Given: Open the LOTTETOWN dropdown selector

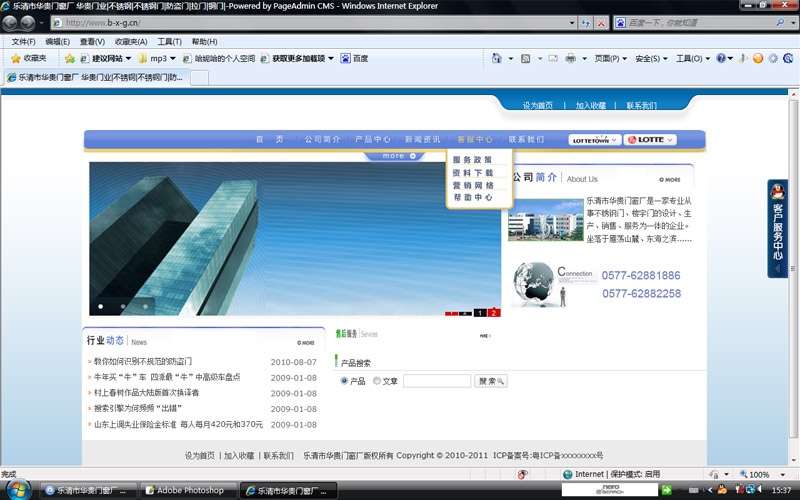Looking at the screenshot, I should [595, 140].
